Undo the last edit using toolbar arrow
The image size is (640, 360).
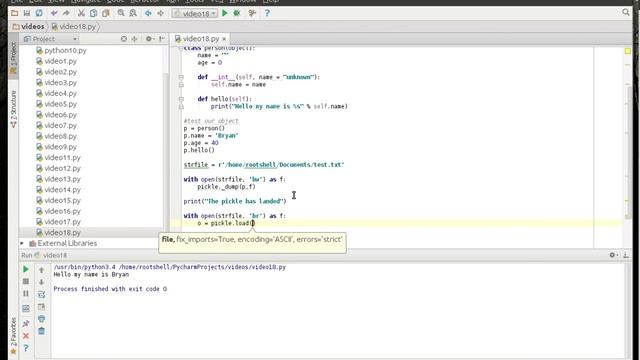(x=54, y=13)
